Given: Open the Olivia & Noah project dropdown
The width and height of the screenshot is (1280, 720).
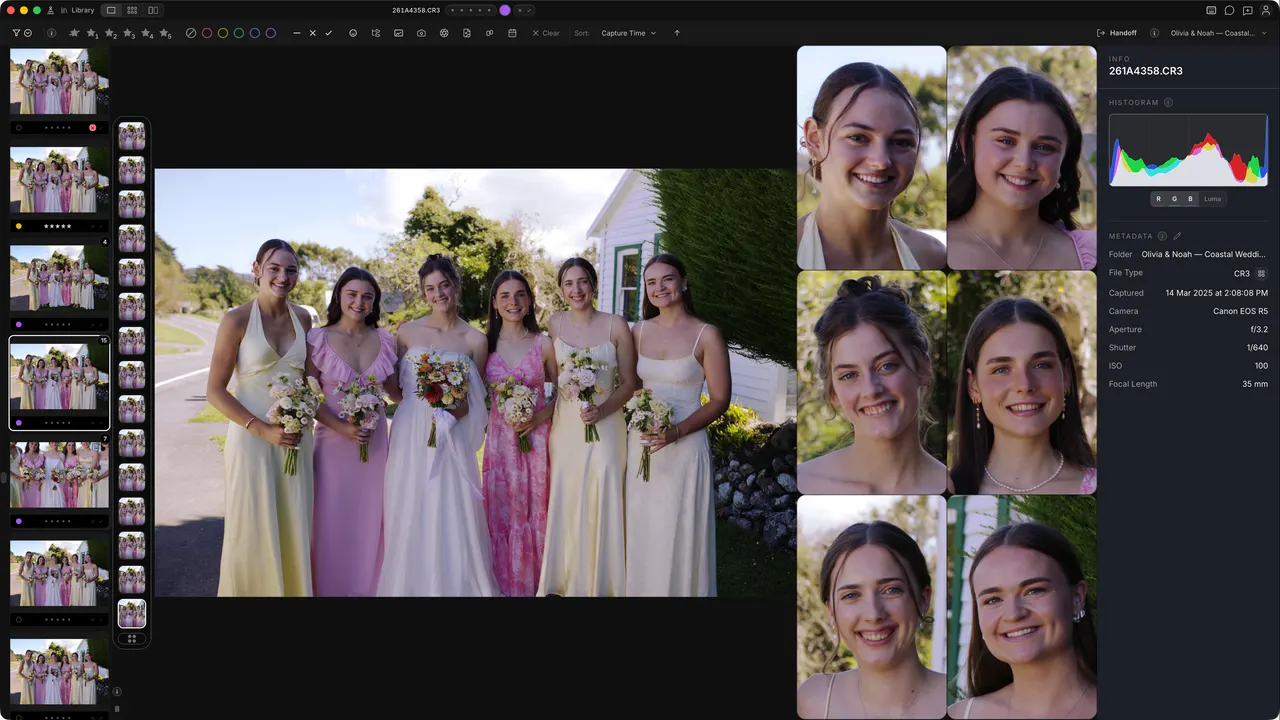Looking at the screenshot, I should (1219, 33).
